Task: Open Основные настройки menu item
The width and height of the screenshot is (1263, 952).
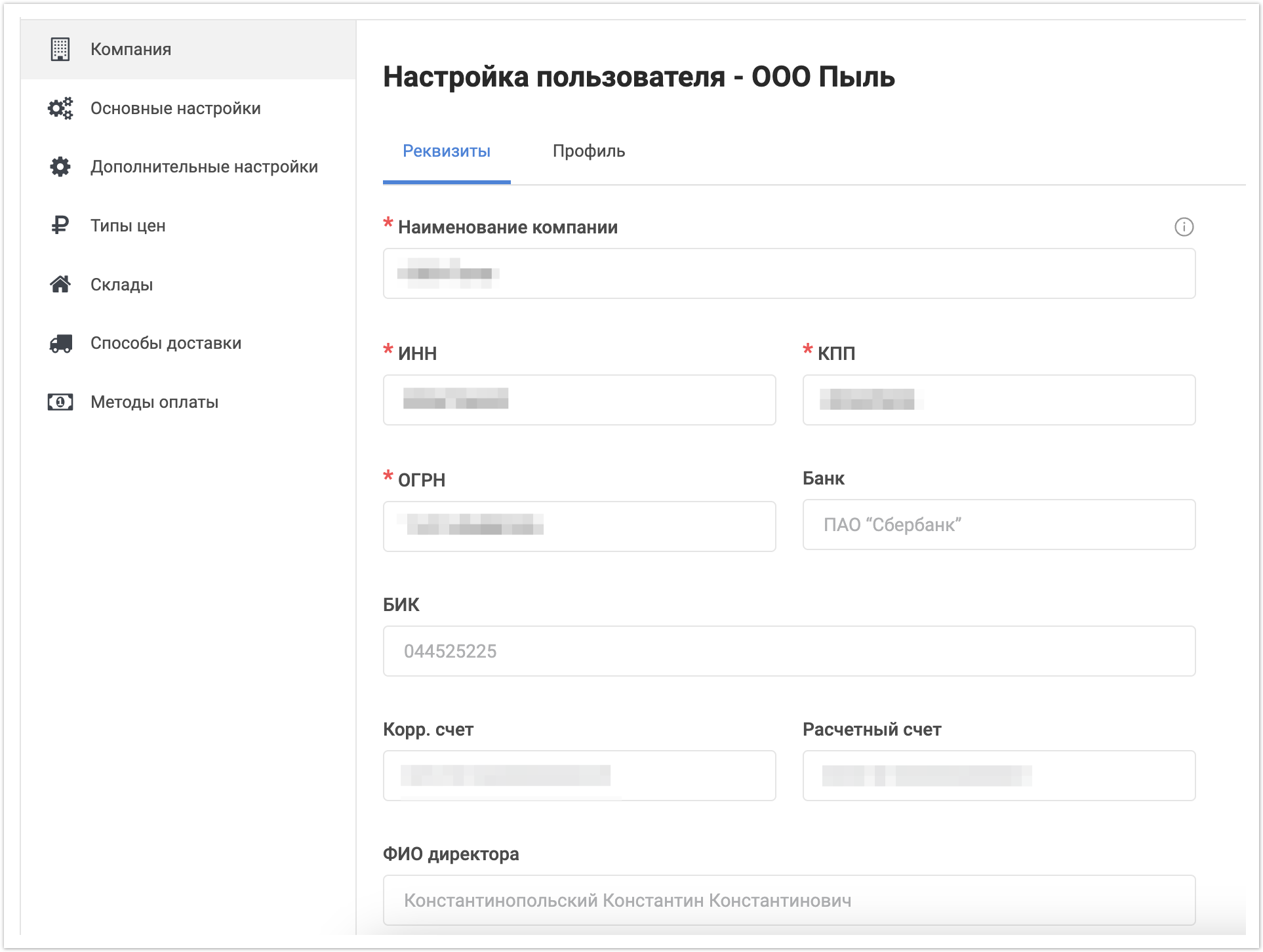Action: tap(175, 108)
